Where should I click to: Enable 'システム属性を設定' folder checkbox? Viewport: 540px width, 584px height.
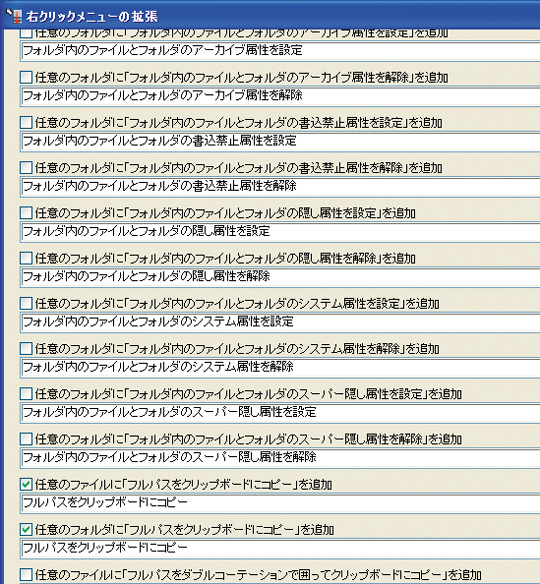click(x=26, y=304)
